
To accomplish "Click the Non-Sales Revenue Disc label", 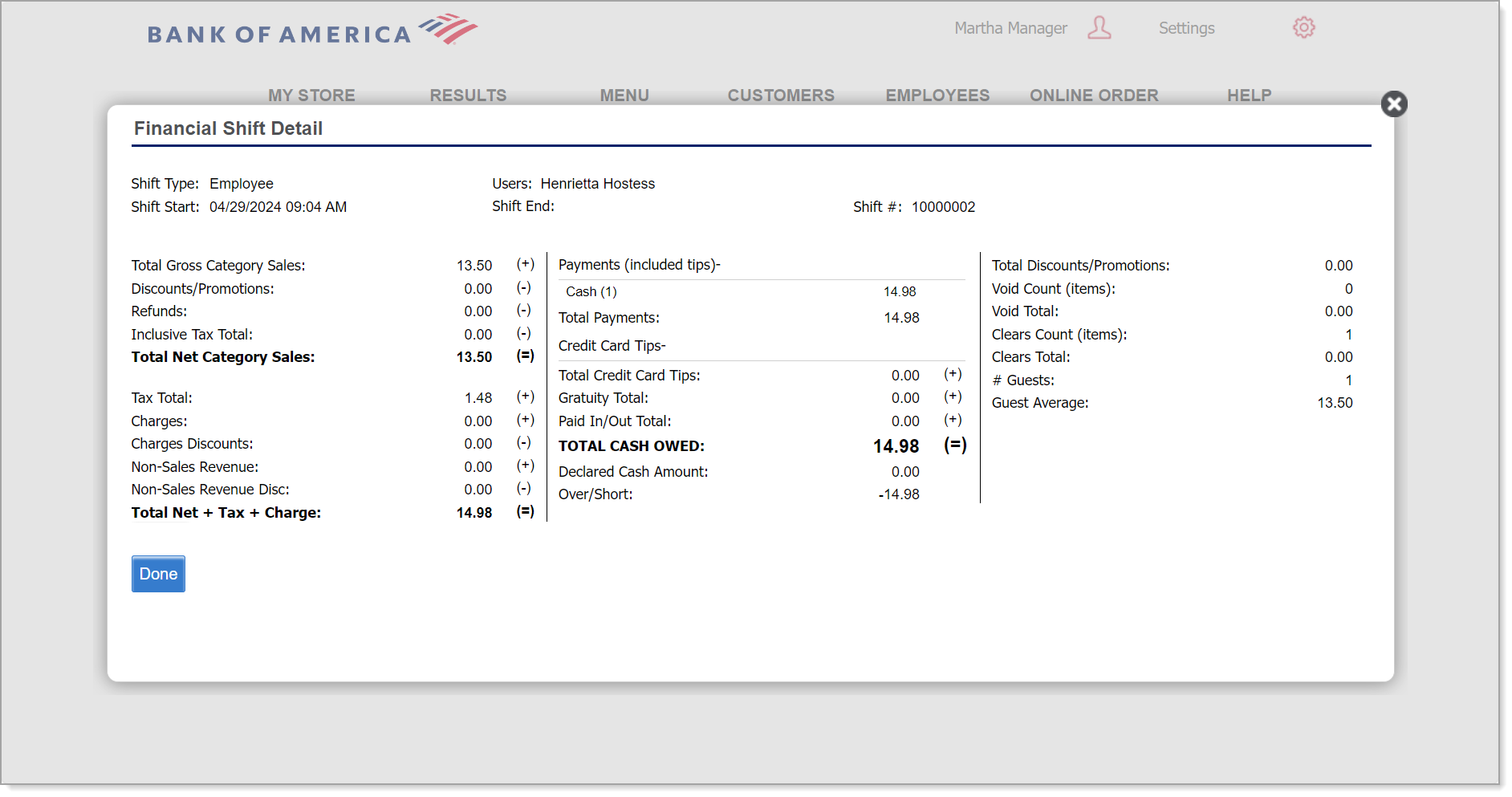I will pos(210,490).
